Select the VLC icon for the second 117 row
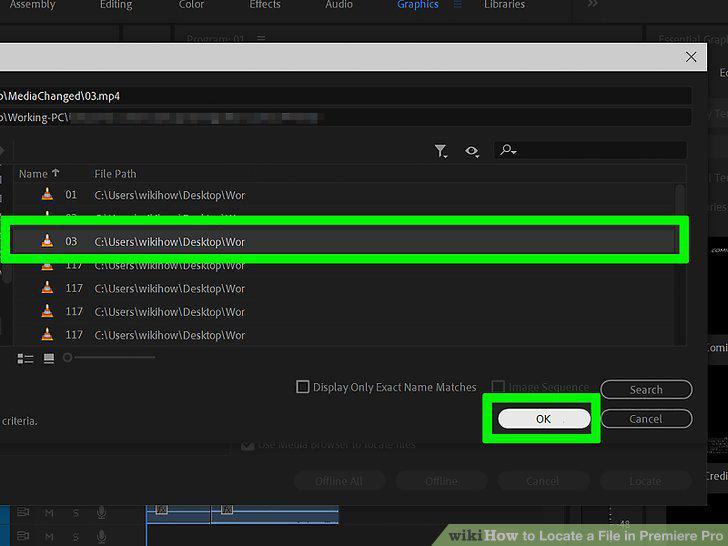The height and width of the screenshot is (546, 728). (x=47, y=288)
